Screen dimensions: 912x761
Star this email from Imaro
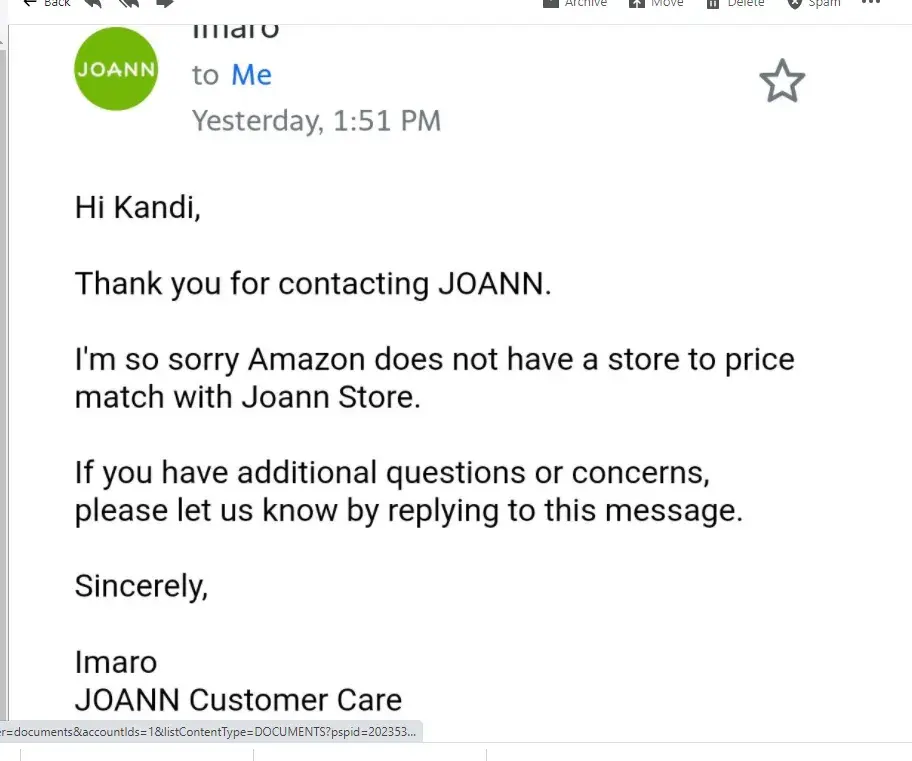click(782, 81)
